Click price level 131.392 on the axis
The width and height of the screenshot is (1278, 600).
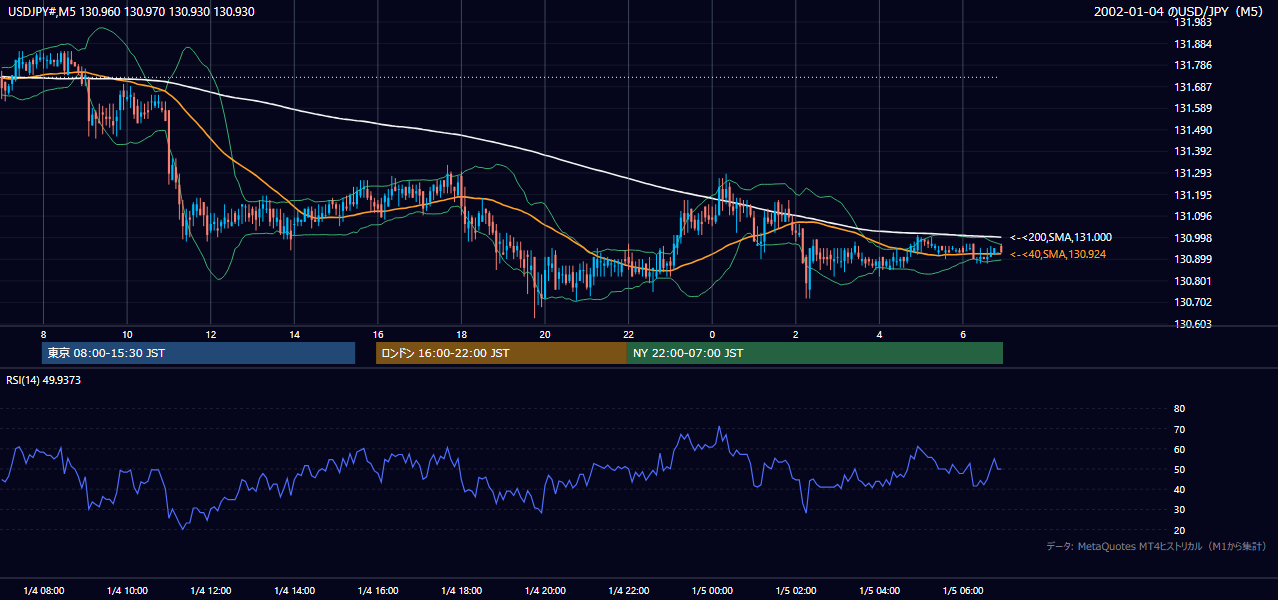(1192, 152)
